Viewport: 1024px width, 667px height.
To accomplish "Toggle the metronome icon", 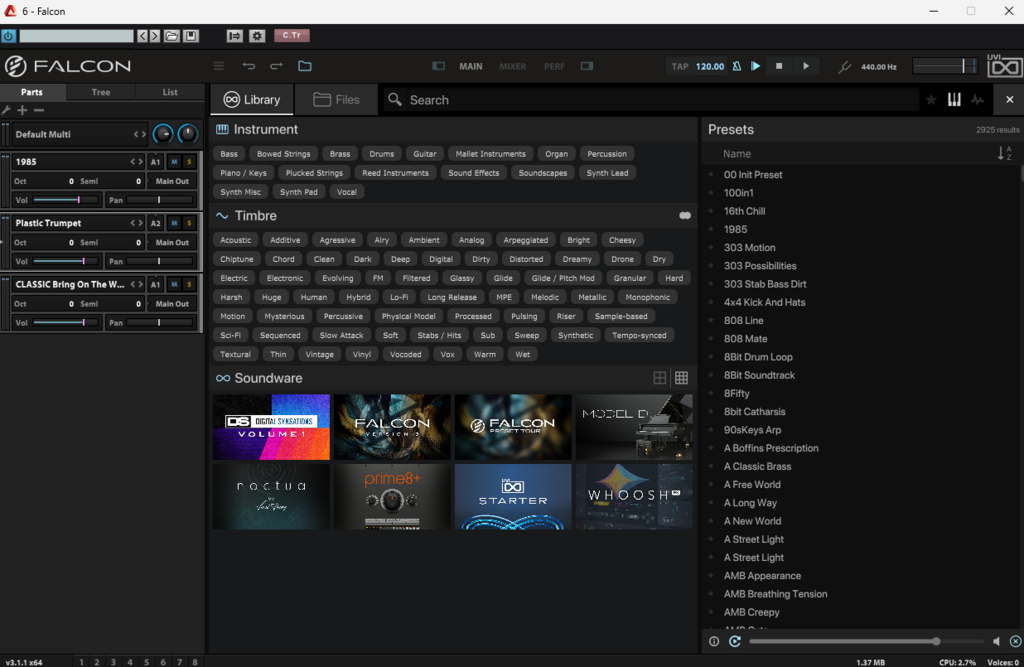I will pyautogui.click(x=737, y=66).
